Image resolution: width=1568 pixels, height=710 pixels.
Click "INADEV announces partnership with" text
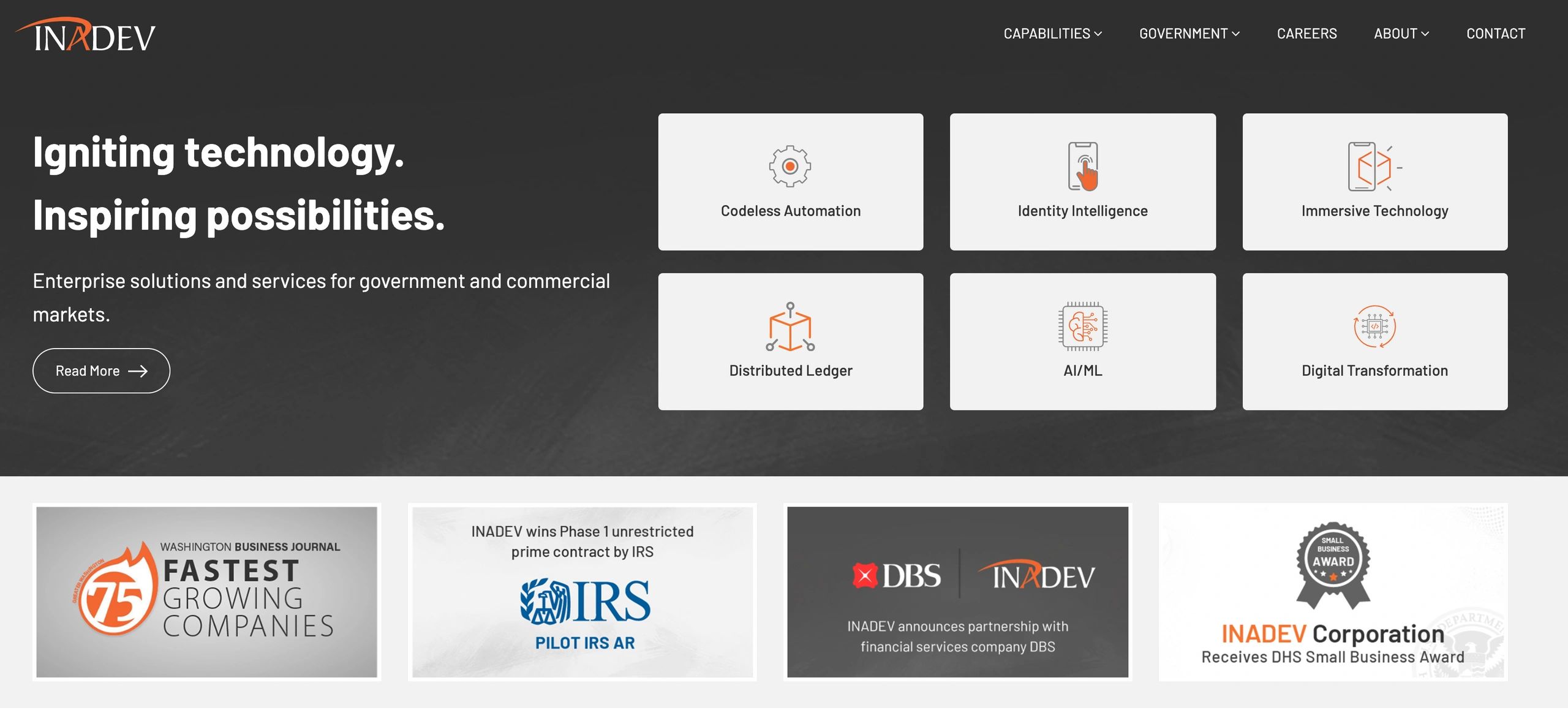pyautogui.click(x=957, y=627)
